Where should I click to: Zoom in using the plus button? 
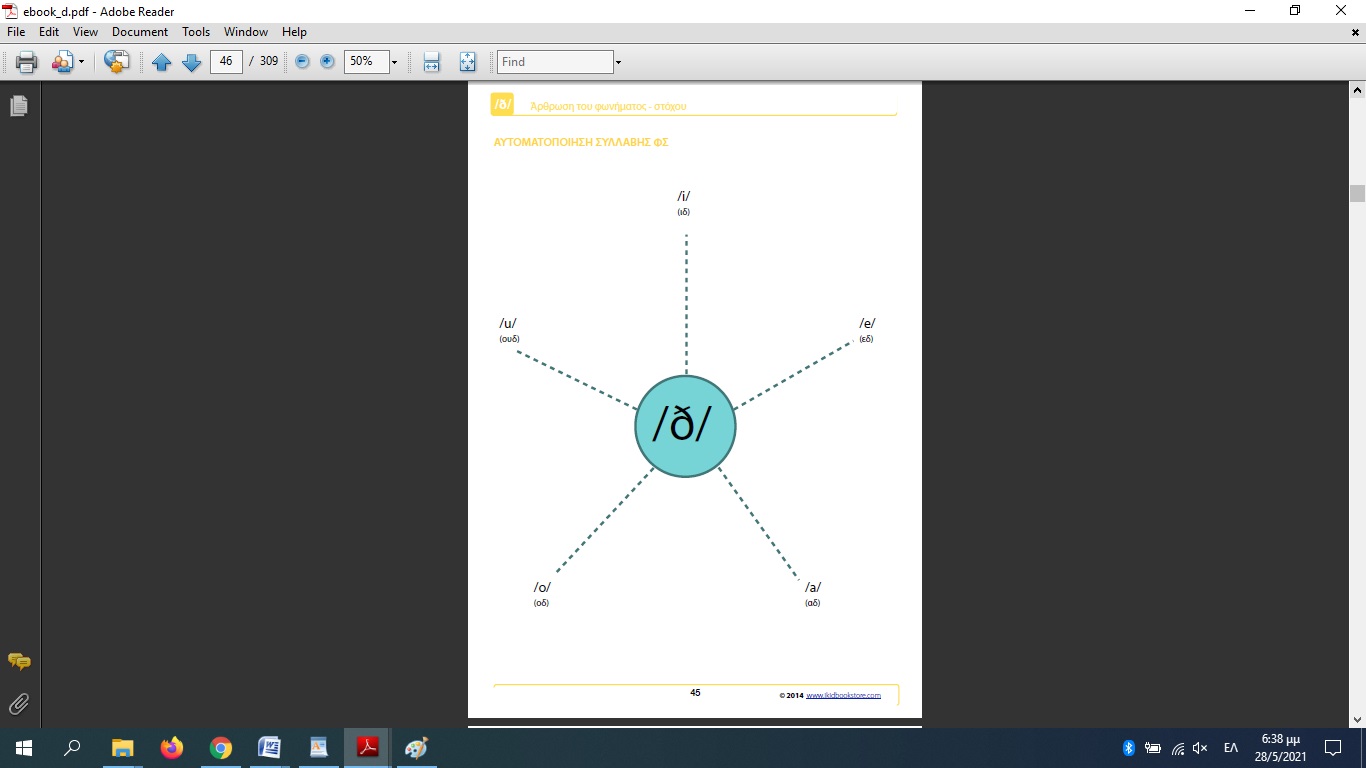[x=327, y=62]
